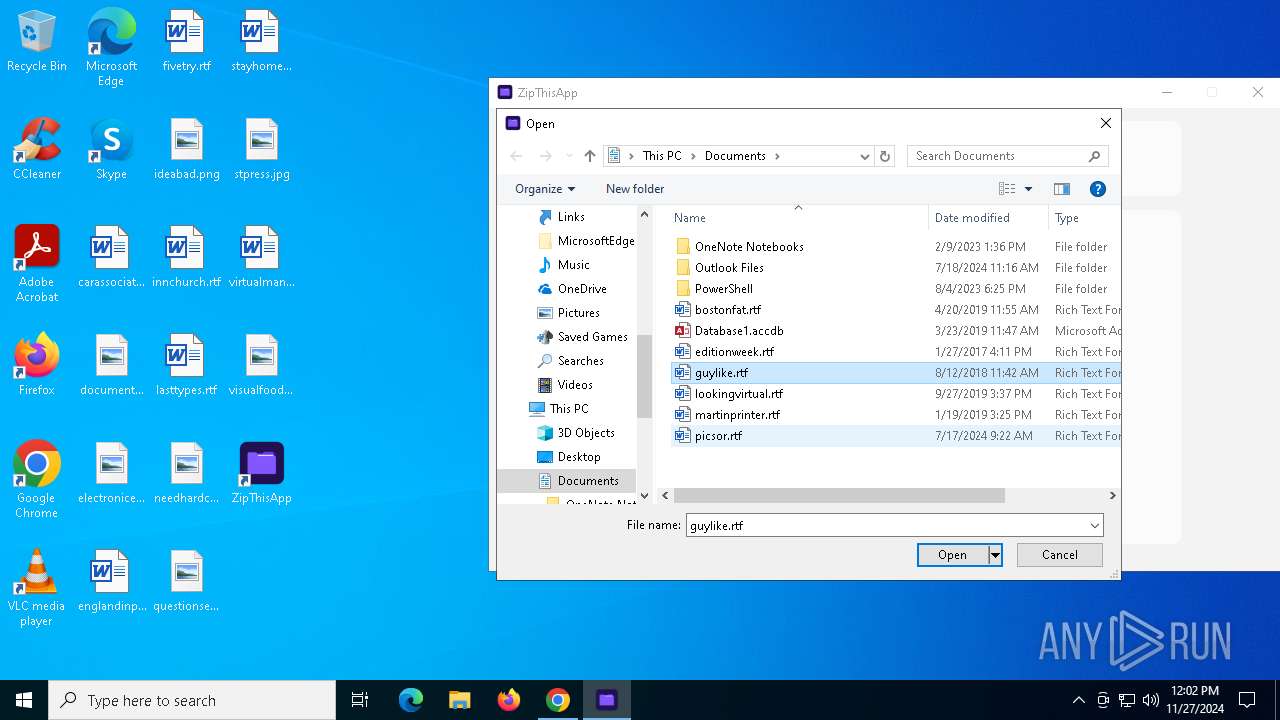
Task: Select Skype desktop shortcut
Action: tap(111, 150)
